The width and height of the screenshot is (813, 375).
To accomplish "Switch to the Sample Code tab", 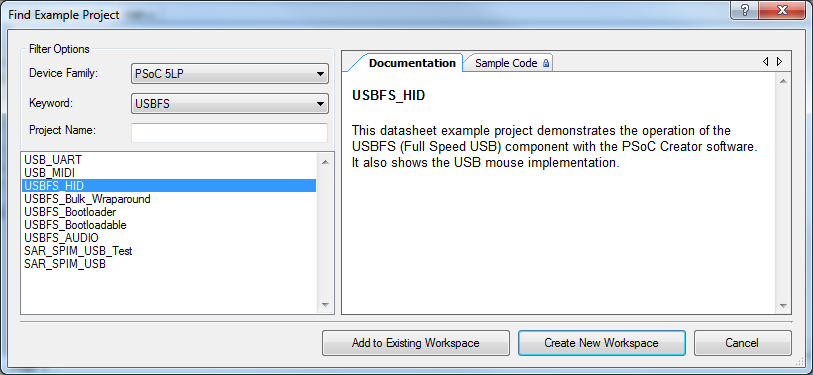I will pos(508,63).
